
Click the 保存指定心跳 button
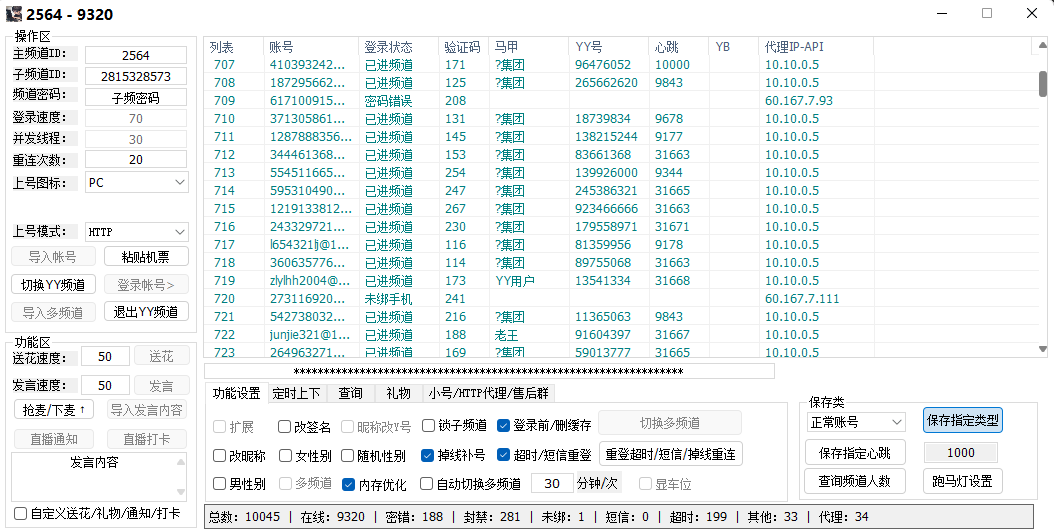coord(854,453)
